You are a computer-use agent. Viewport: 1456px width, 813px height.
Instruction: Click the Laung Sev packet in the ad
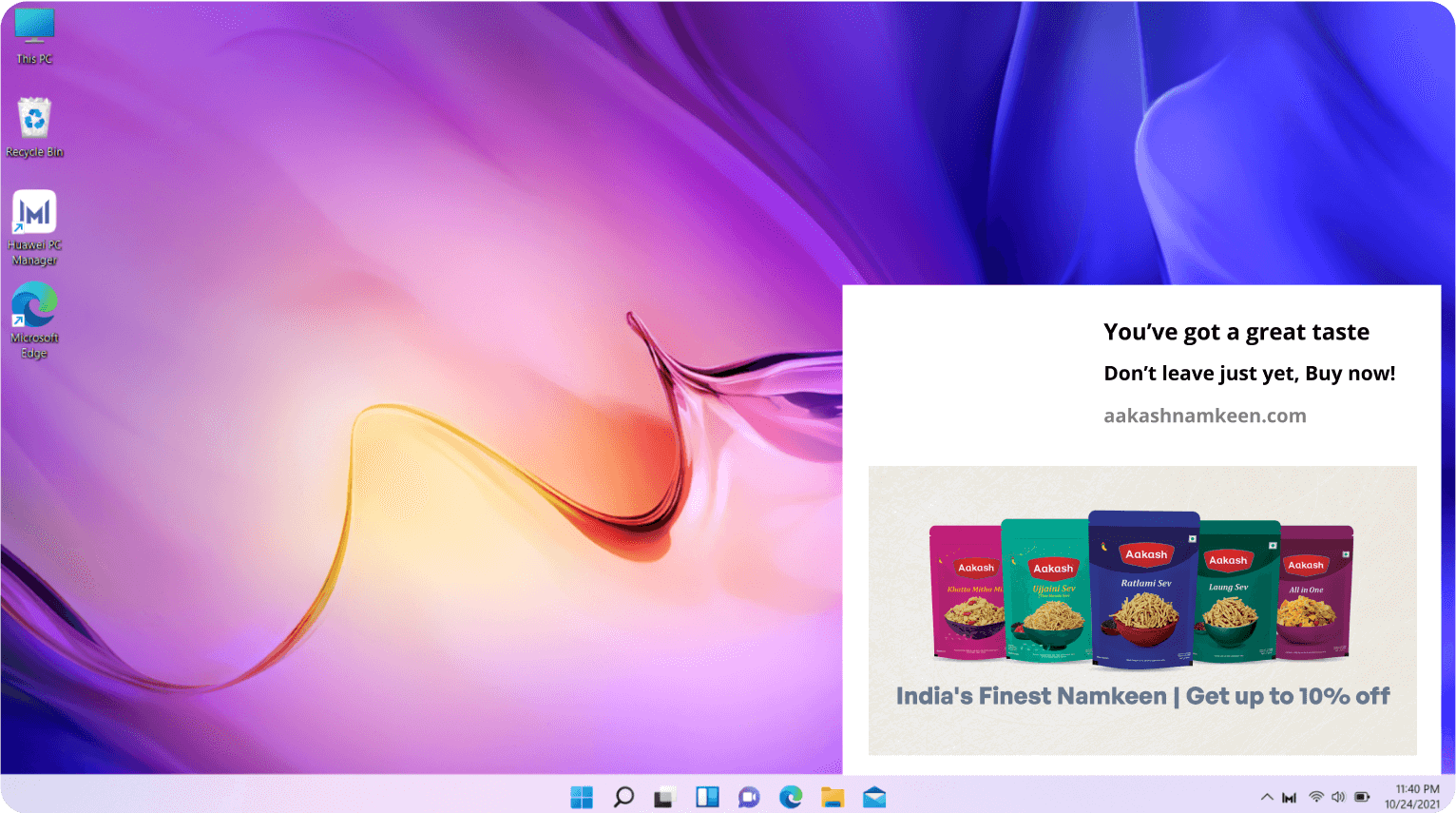(1237, 591)
